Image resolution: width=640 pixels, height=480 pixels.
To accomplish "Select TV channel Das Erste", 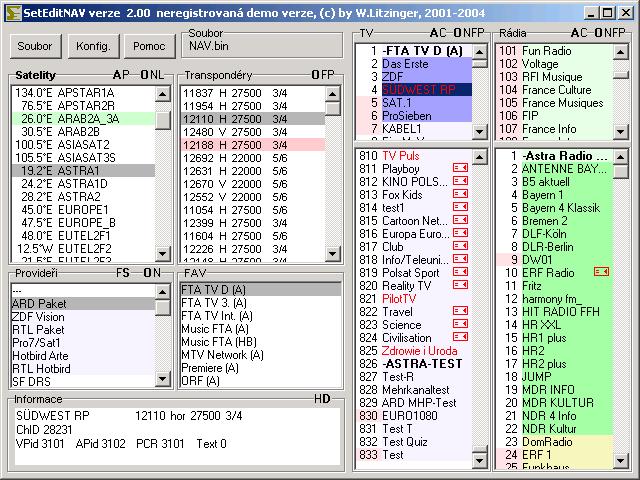I will 414,64.
